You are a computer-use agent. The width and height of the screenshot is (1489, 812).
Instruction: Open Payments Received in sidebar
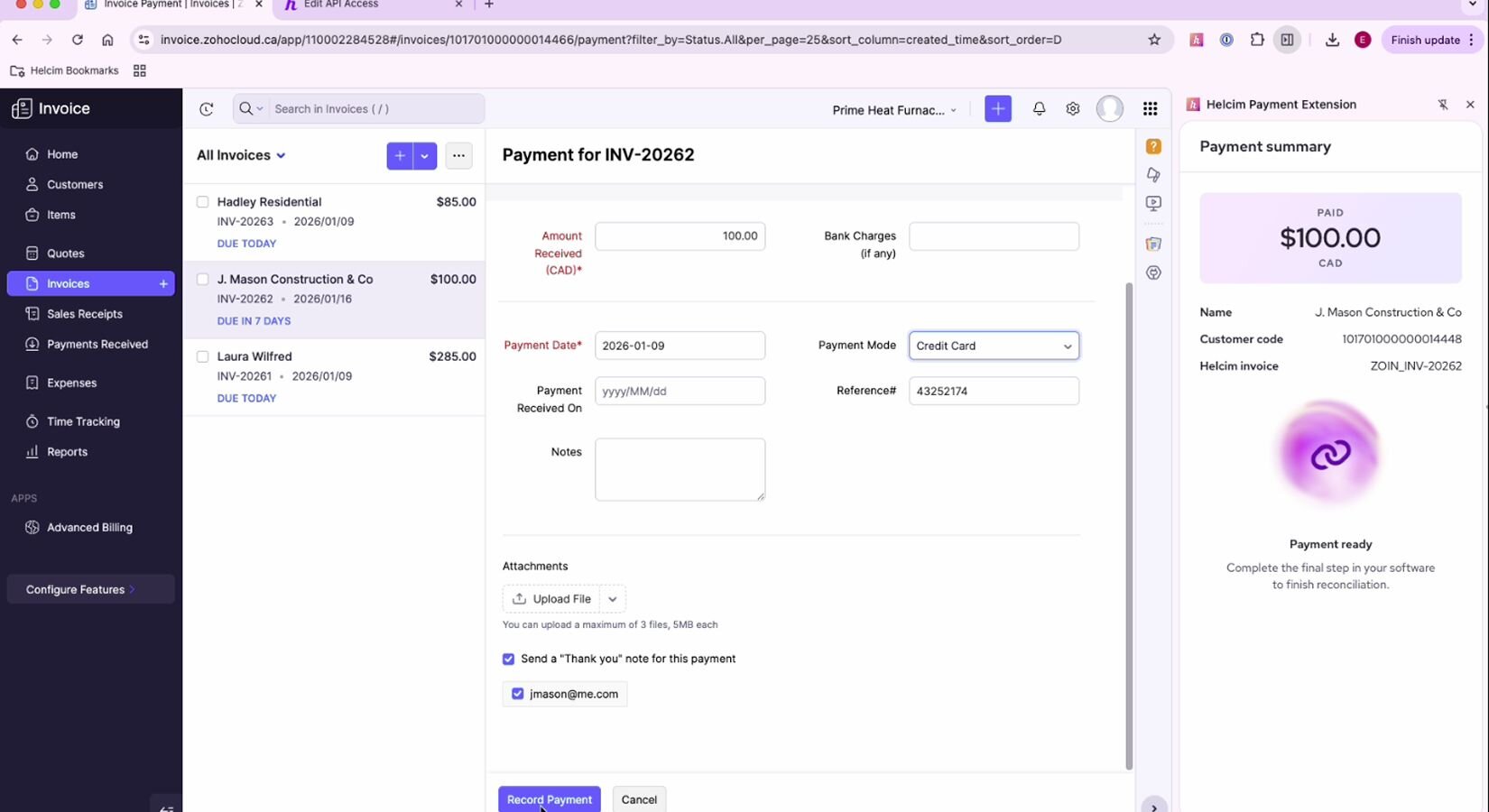coord(97,344)
